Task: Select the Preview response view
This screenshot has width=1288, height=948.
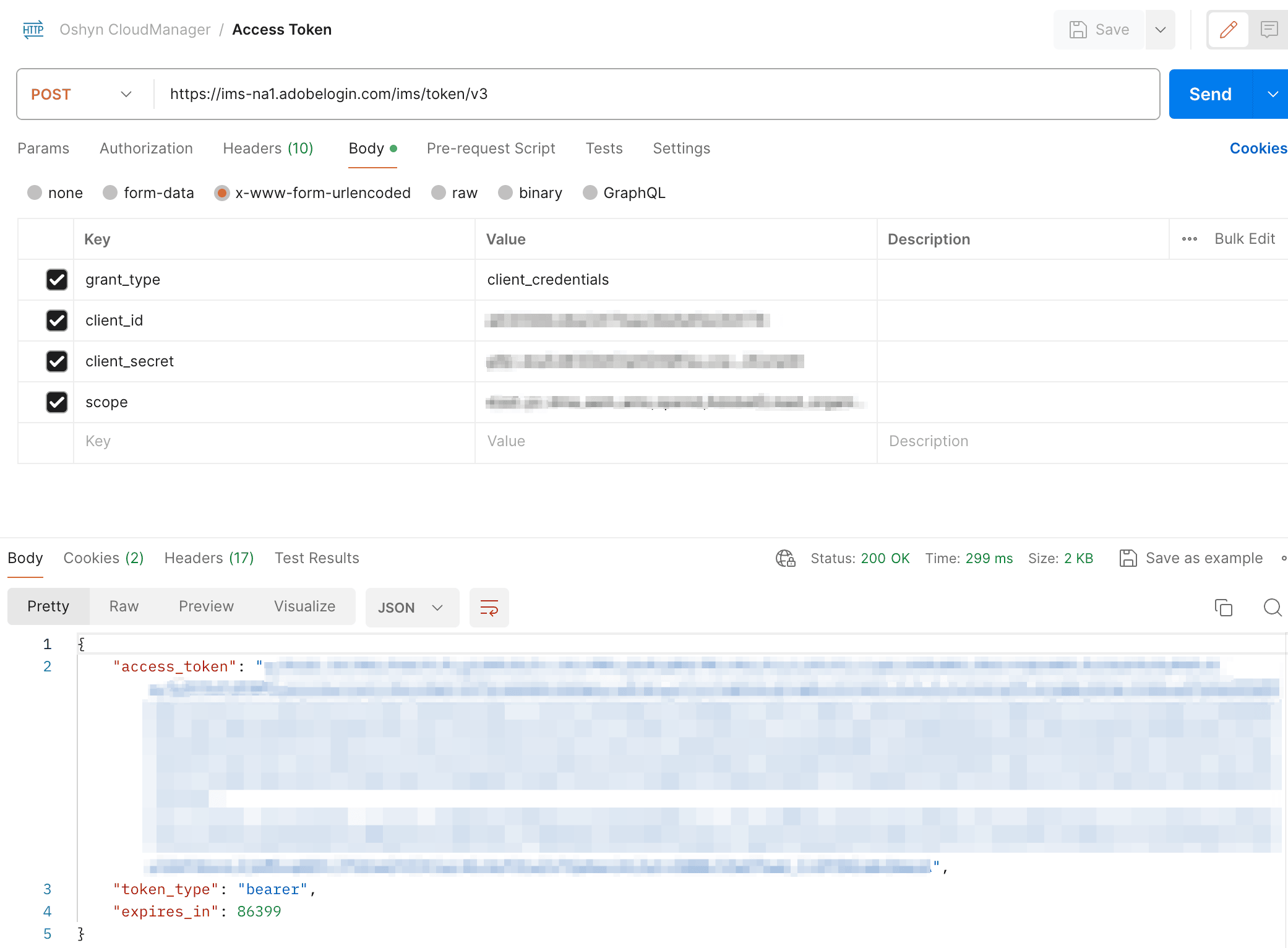Action: pyautogui.click(x=206, y=606)
